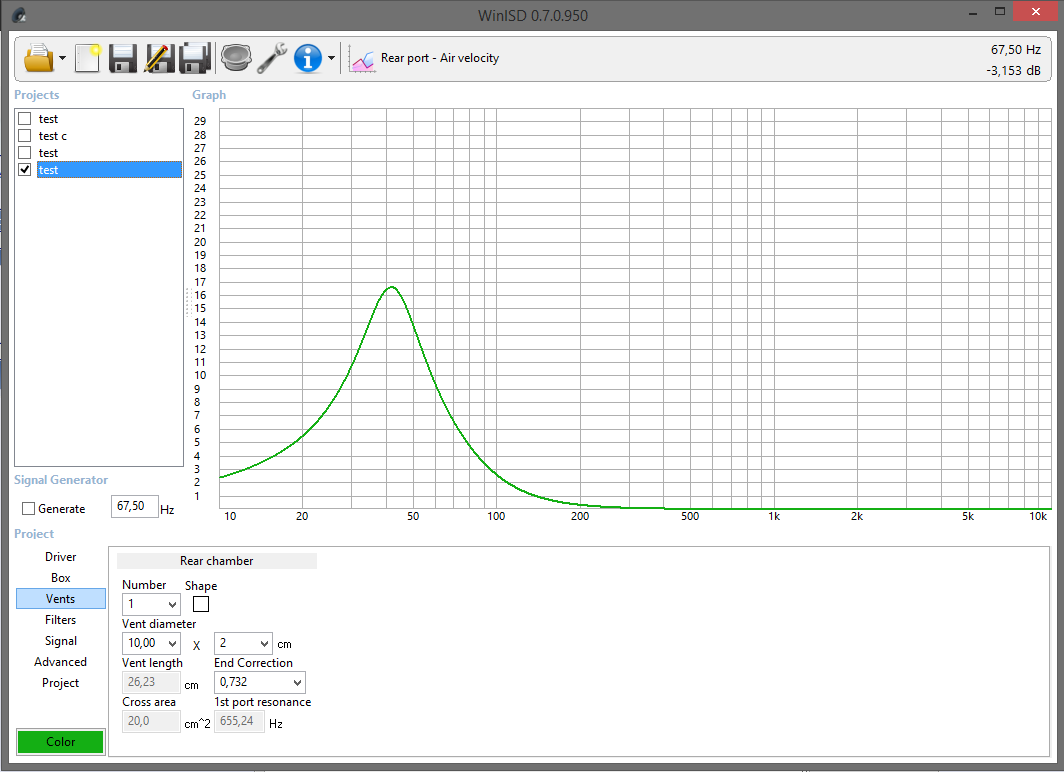Expand the open-folder dropdown arrow
This screenshot has height=772, width=1064.
(x=62, y=58)
